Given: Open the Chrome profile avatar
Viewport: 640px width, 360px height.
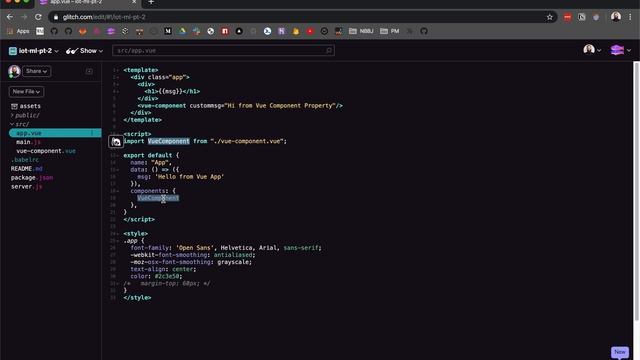Looking at the screenshot, I should 616,17.
